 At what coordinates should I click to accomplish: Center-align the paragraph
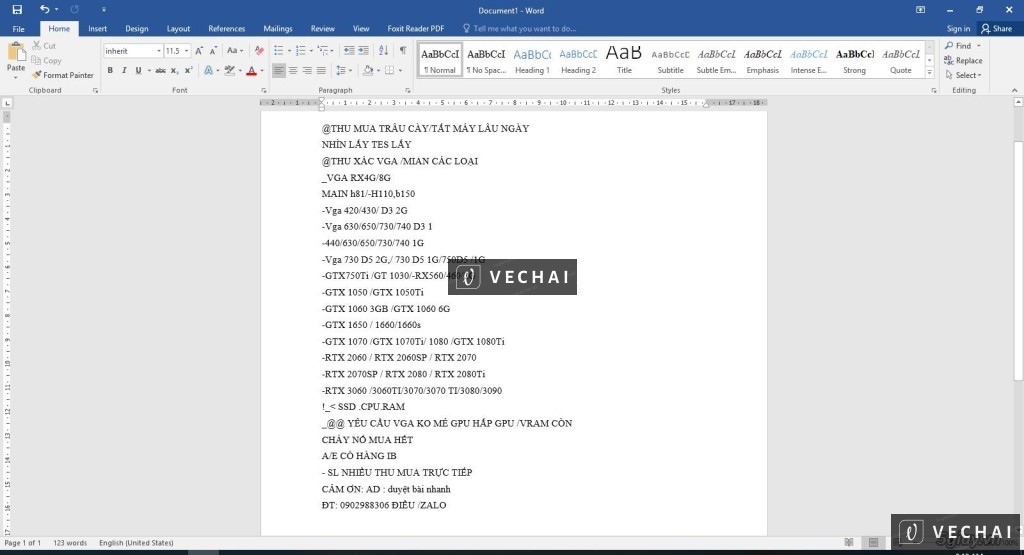[293, 71]
